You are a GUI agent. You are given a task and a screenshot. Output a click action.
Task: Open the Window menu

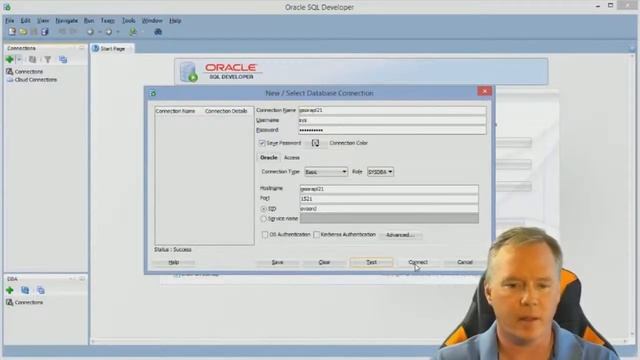152,20
